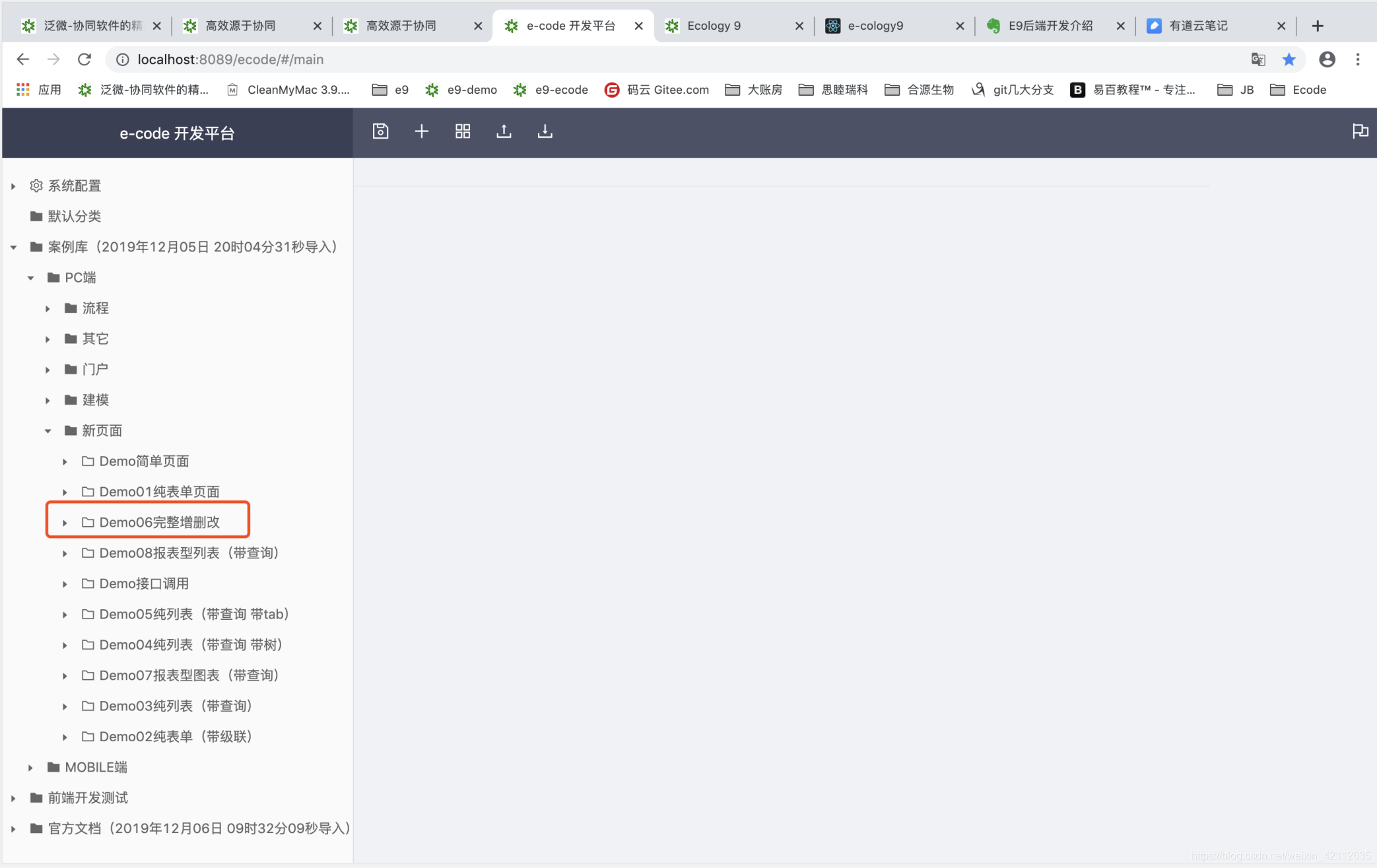The width and height of the screenshot is (1377, 868).
Task: Click the Google translate icon in address bar
Action: pyautogui.click(x=1258, y=59)
